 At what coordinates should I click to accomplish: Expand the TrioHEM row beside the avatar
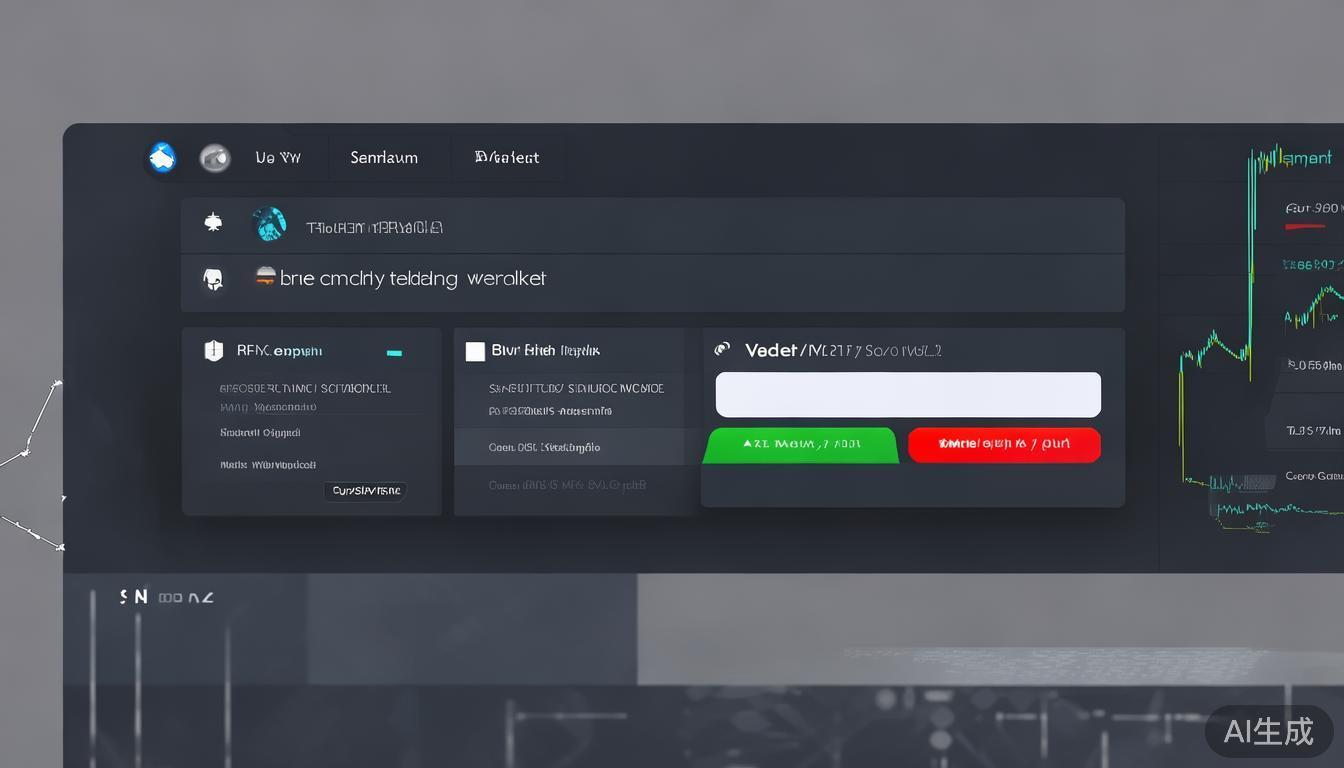point(374,227)
